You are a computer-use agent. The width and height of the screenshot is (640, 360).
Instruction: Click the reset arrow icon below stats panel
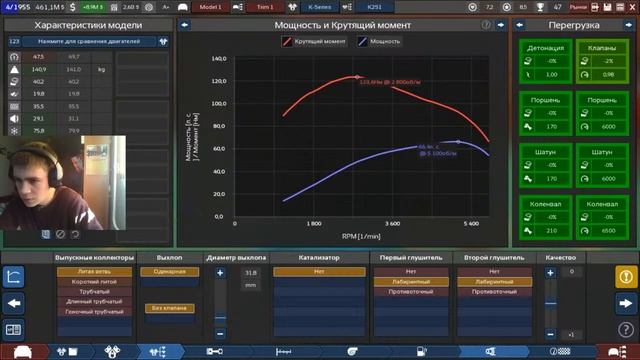point(75,234)
